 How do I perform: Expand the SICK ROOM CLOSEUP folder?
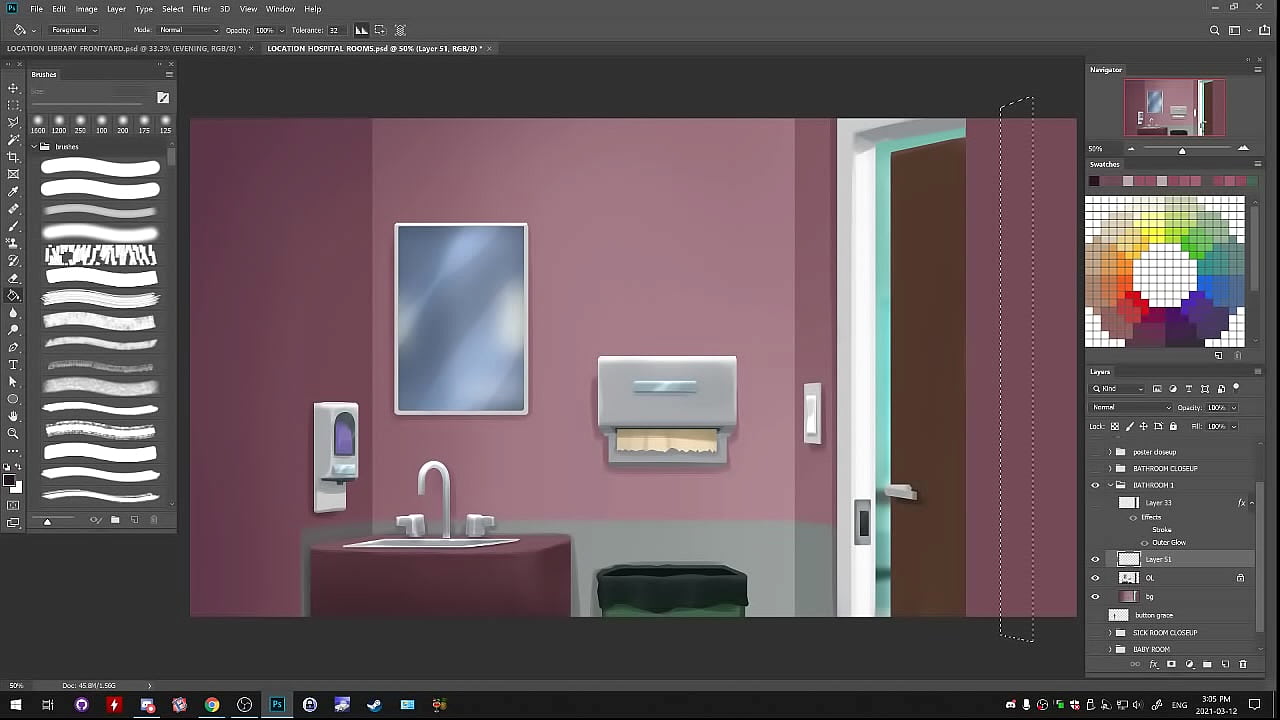tap(1109, 633)
